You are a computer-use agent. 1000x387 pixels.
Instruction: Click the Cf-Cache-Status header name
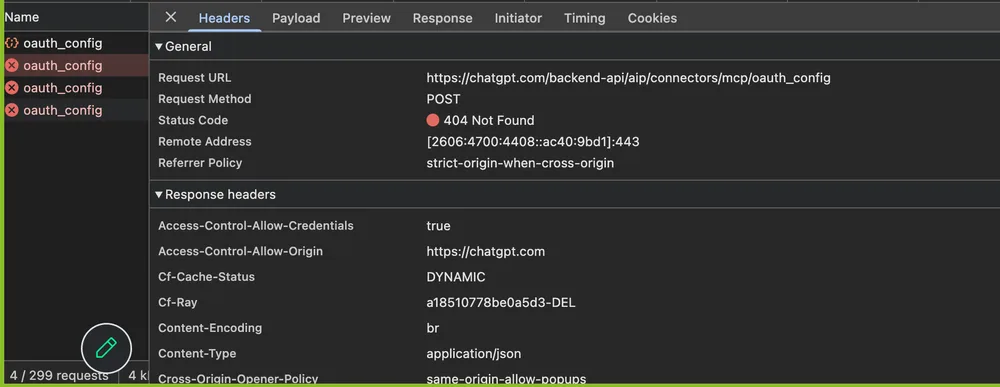pos(206,277)
